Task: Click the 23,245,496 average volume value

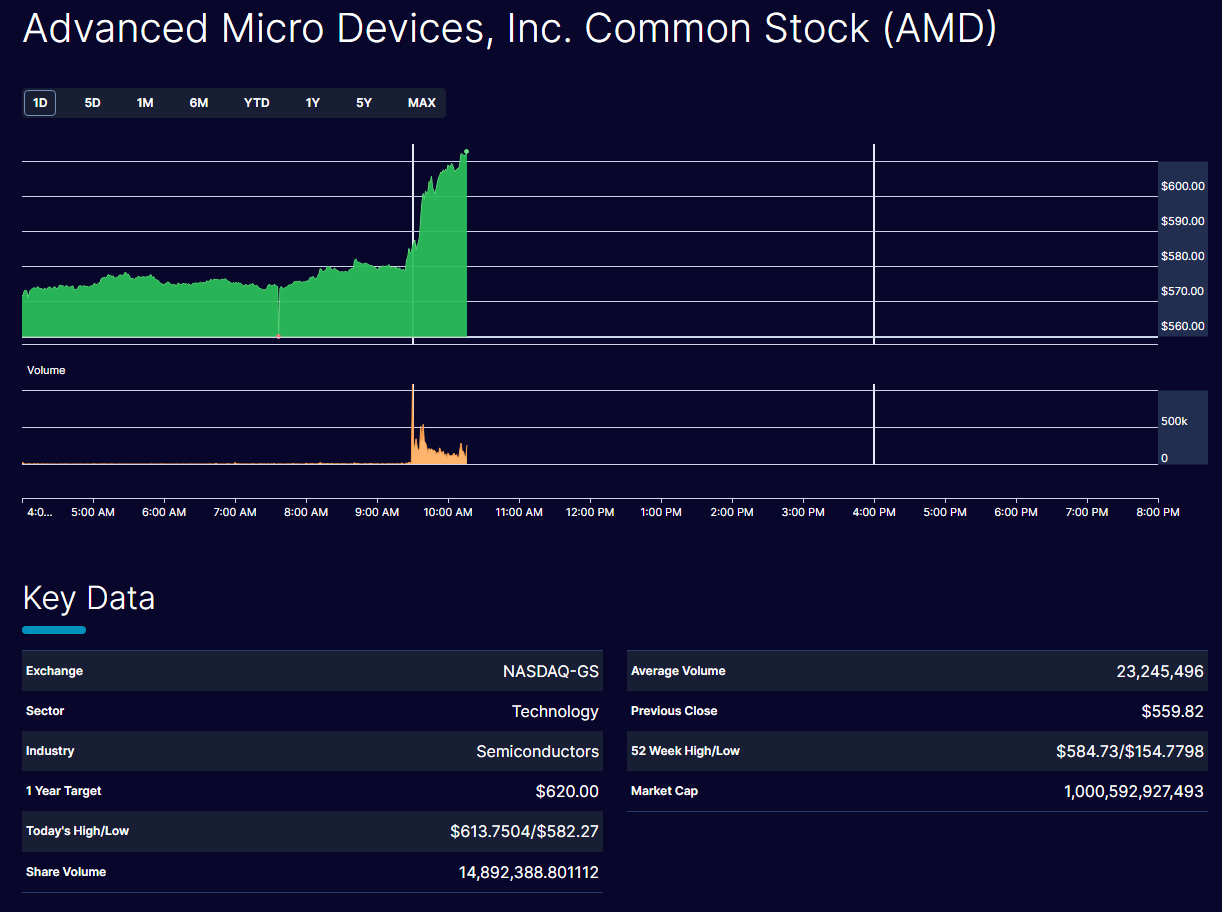Action: 1160,672
